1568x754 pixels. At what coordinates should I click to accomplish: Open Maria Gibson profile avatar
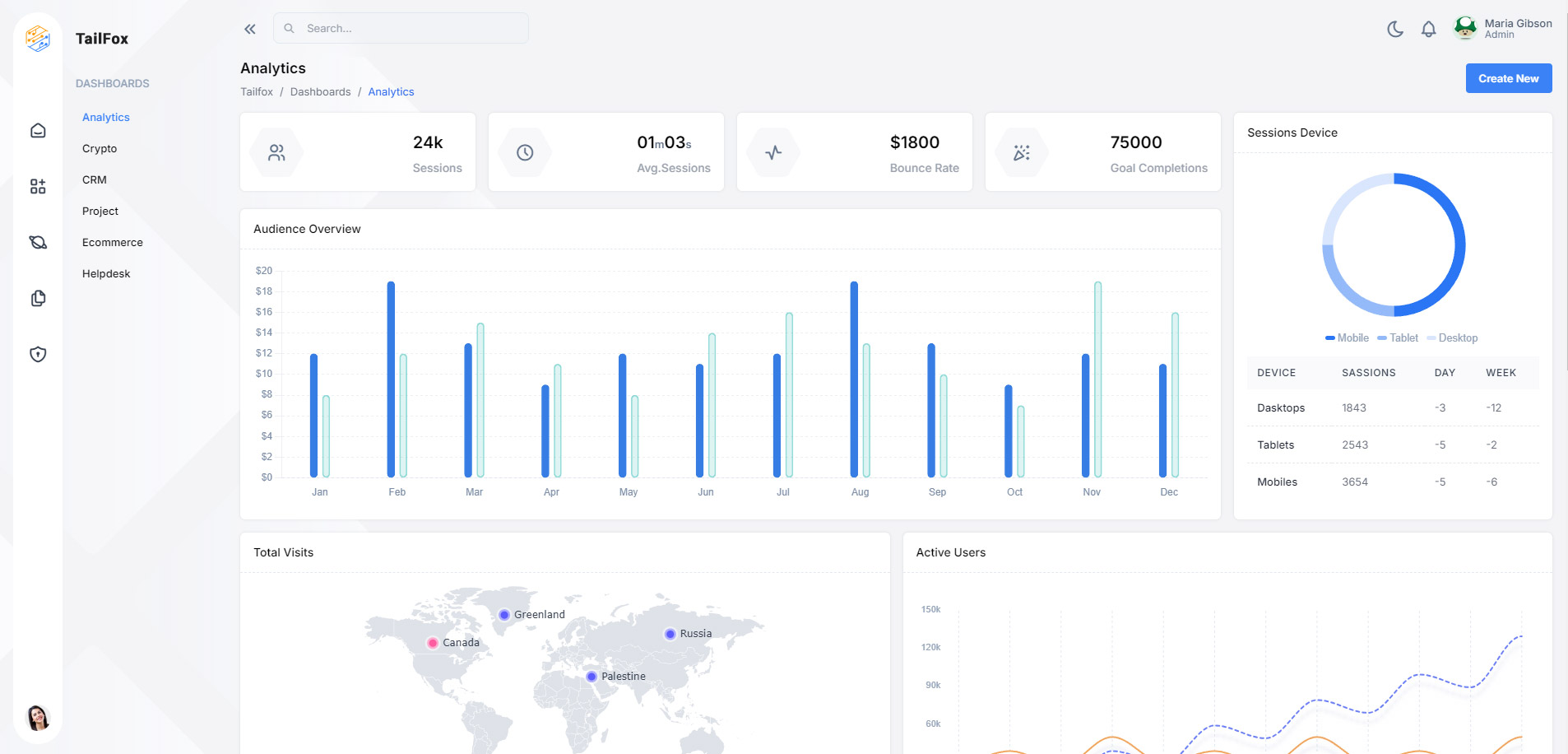pos(1465,29)
